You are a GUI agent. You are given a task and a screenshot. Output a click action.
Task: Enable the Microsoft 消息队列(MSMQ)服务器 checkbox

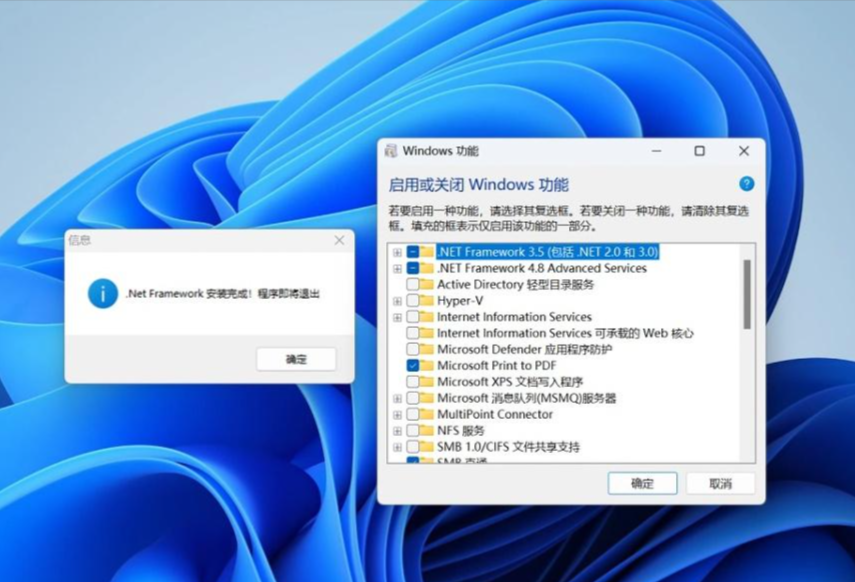(413, 398)
